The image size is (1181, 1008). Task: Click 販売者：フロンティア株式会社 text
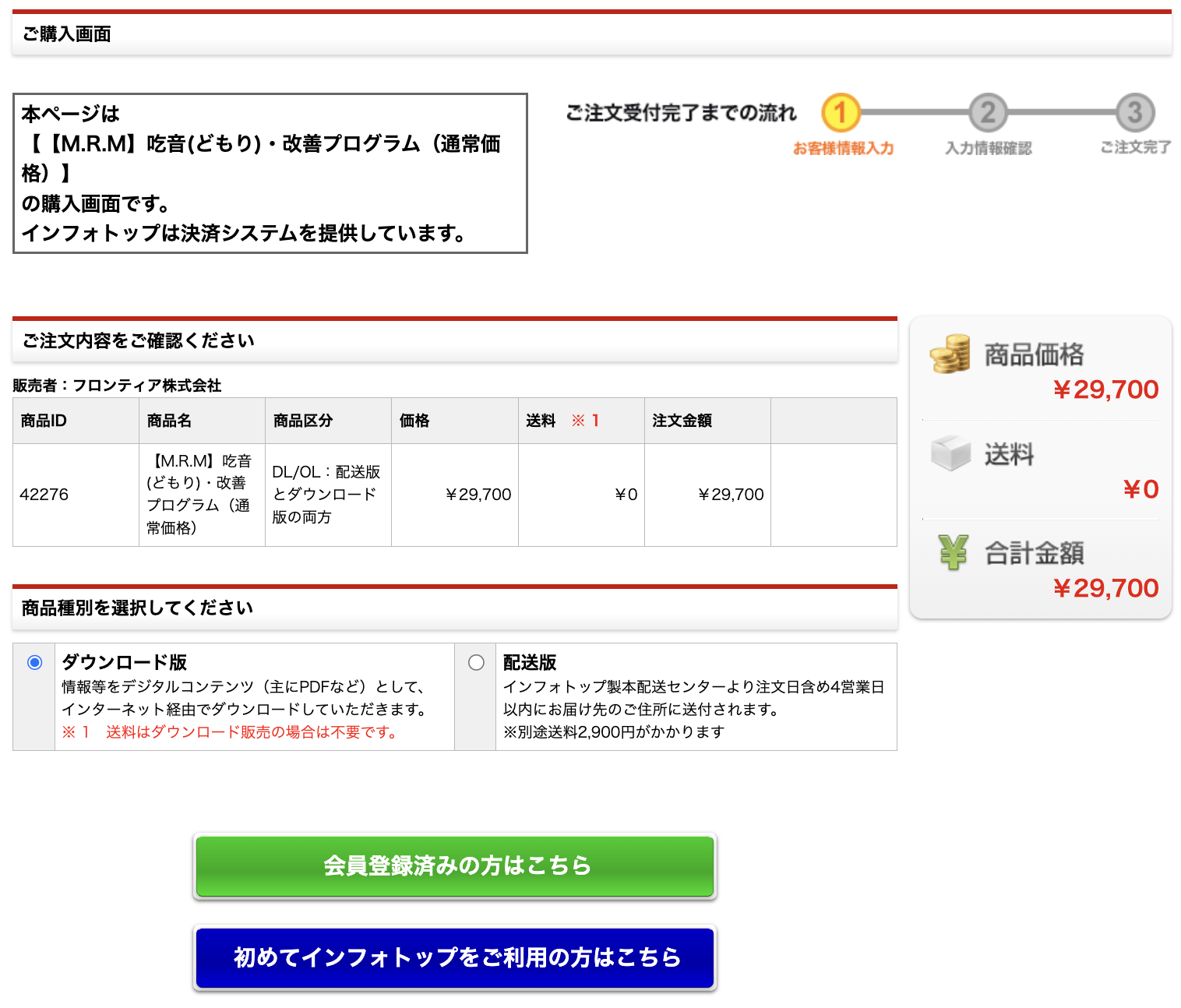[117, 386]
